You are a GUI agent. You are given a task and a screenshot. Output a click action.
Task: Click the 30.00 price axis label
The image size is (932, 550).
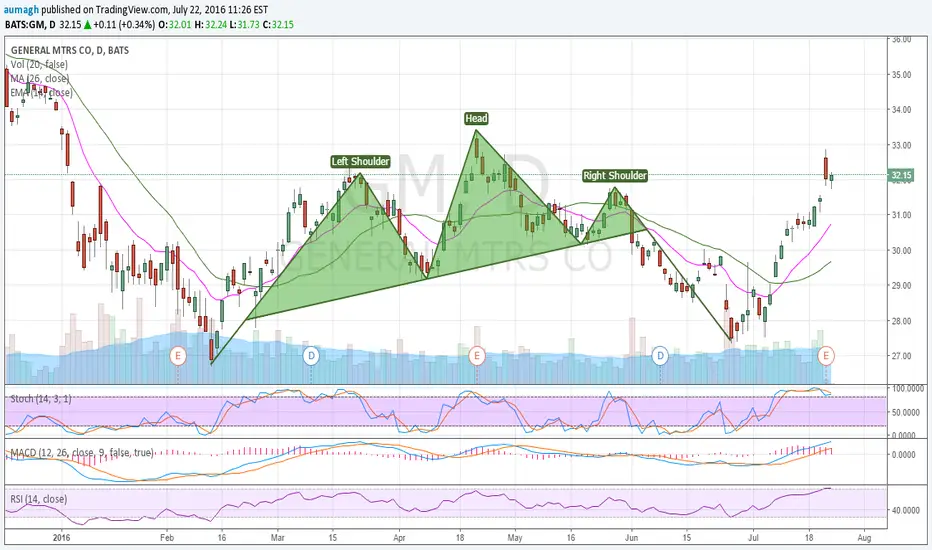point(901,250)
